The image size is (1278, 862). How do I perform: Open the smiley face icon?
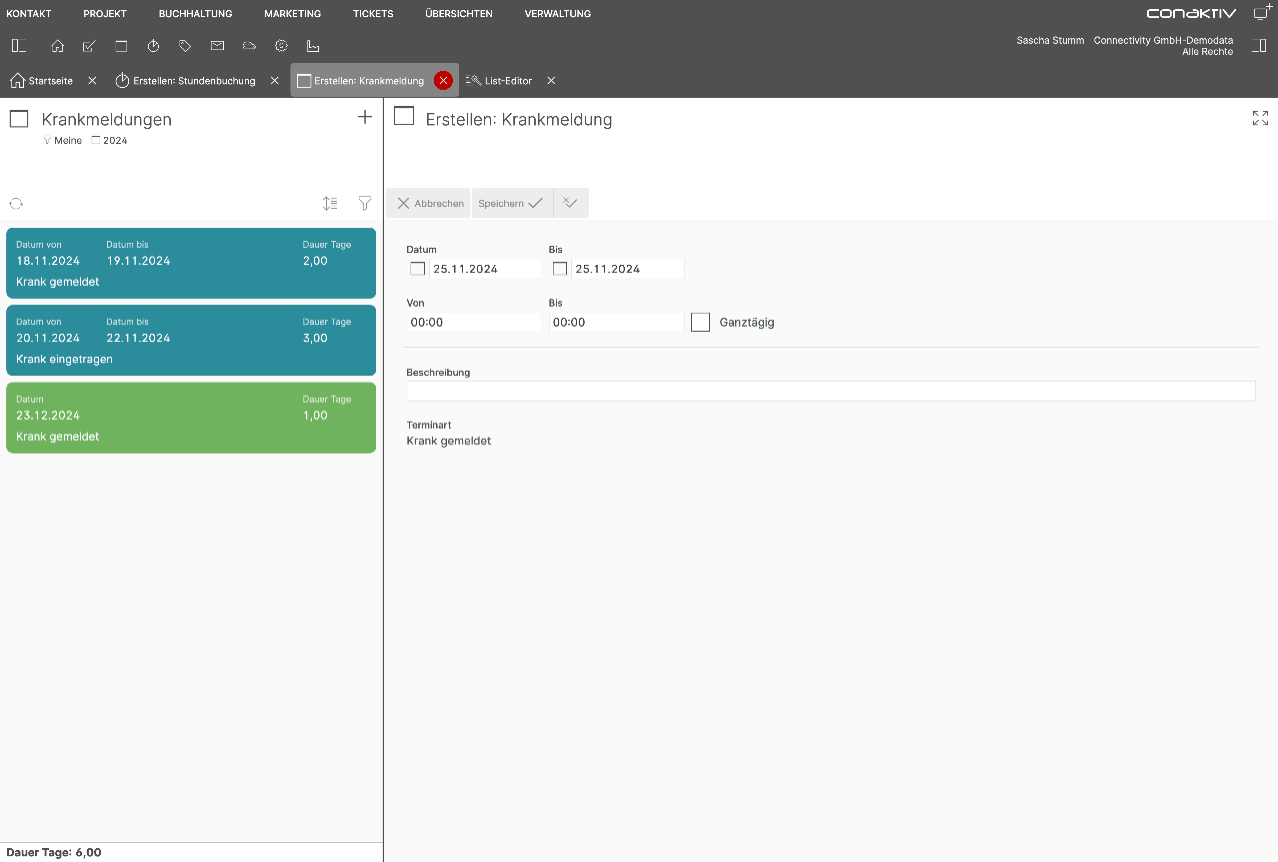click(281, 46)
